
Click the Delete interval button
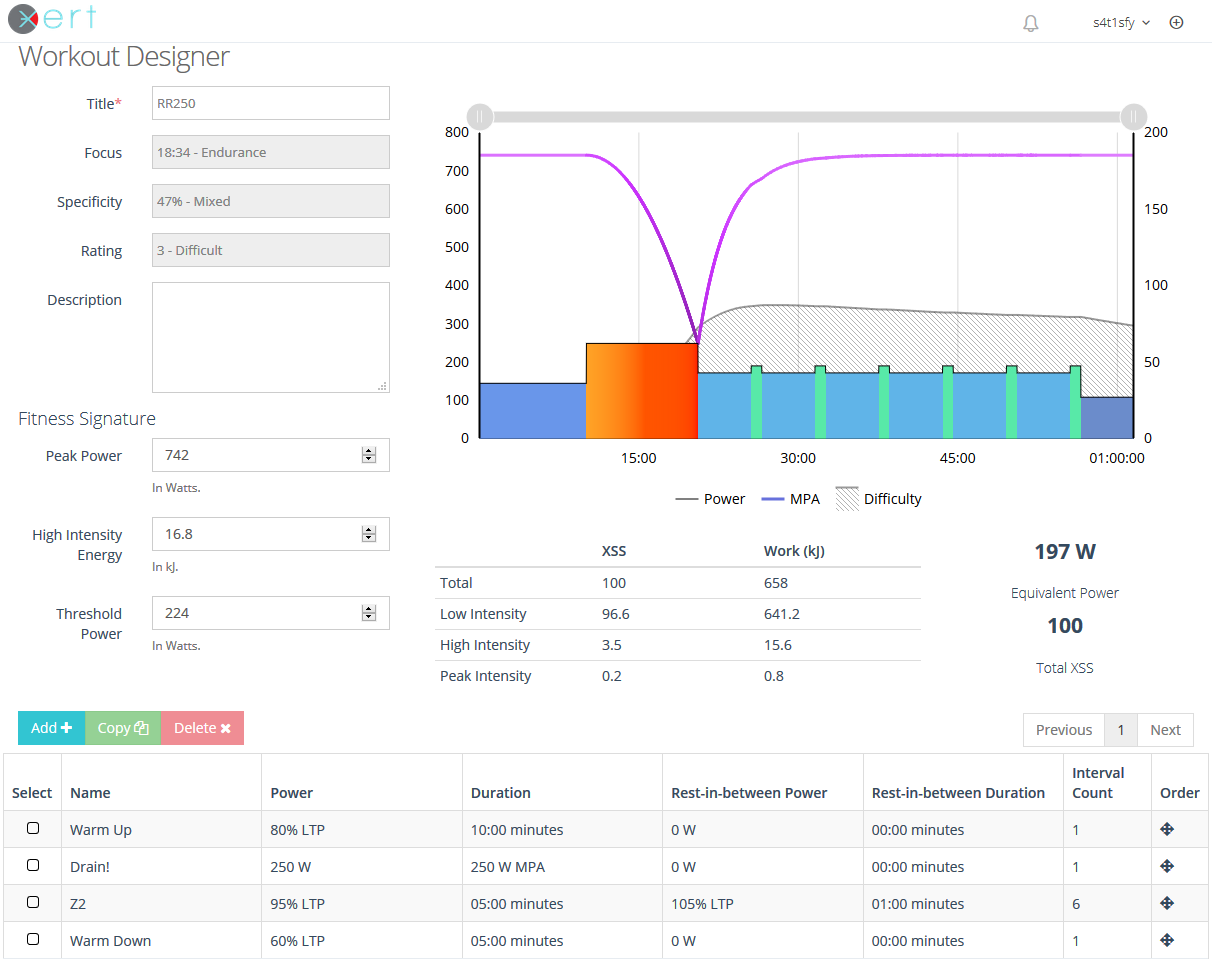pos(202,728)
